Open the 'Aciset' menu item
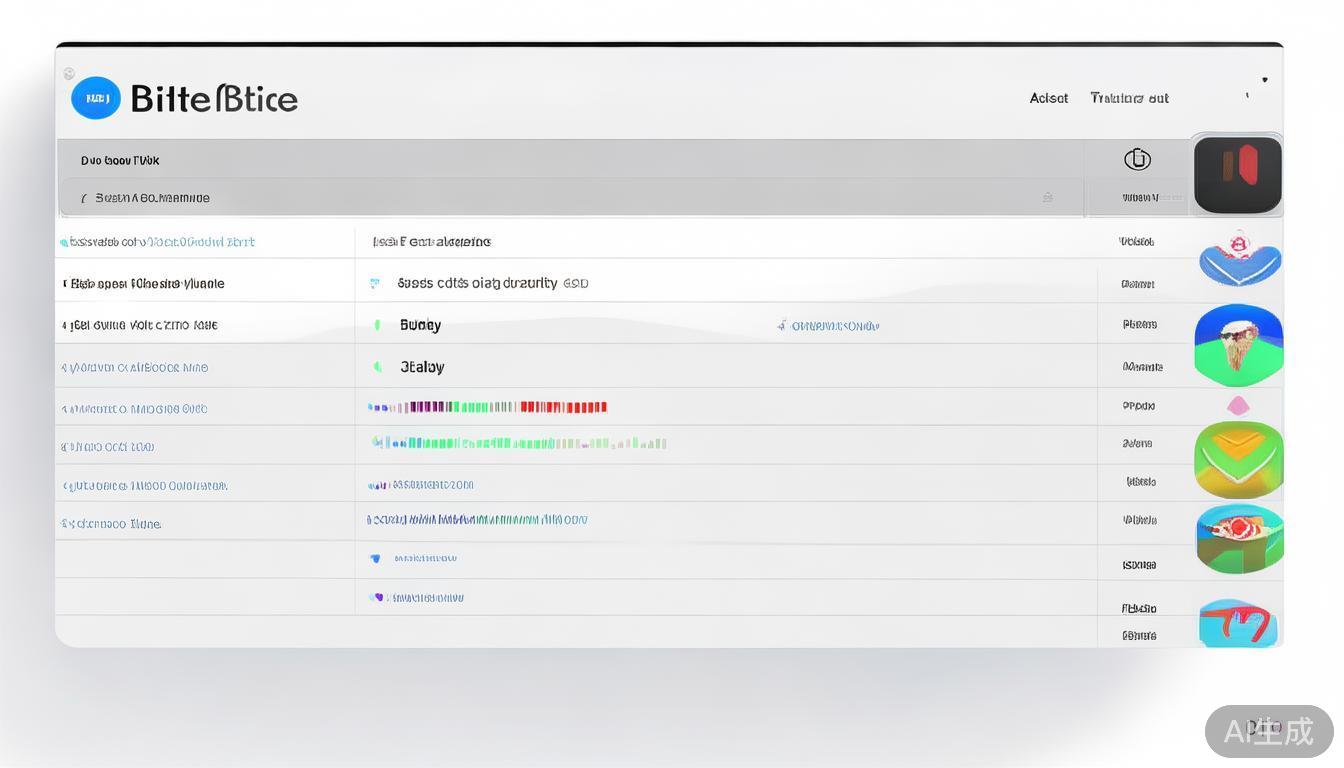 click(x=1049, y=98)
